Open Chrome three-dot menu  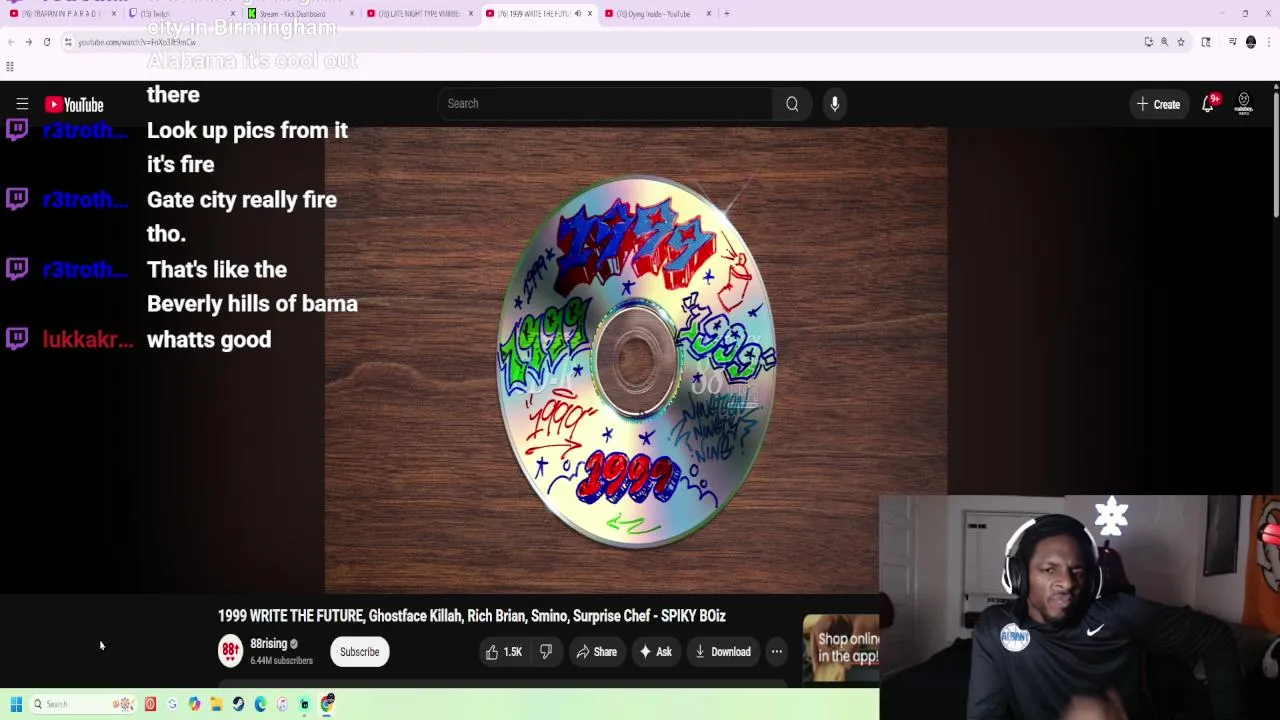[1269, 42]
